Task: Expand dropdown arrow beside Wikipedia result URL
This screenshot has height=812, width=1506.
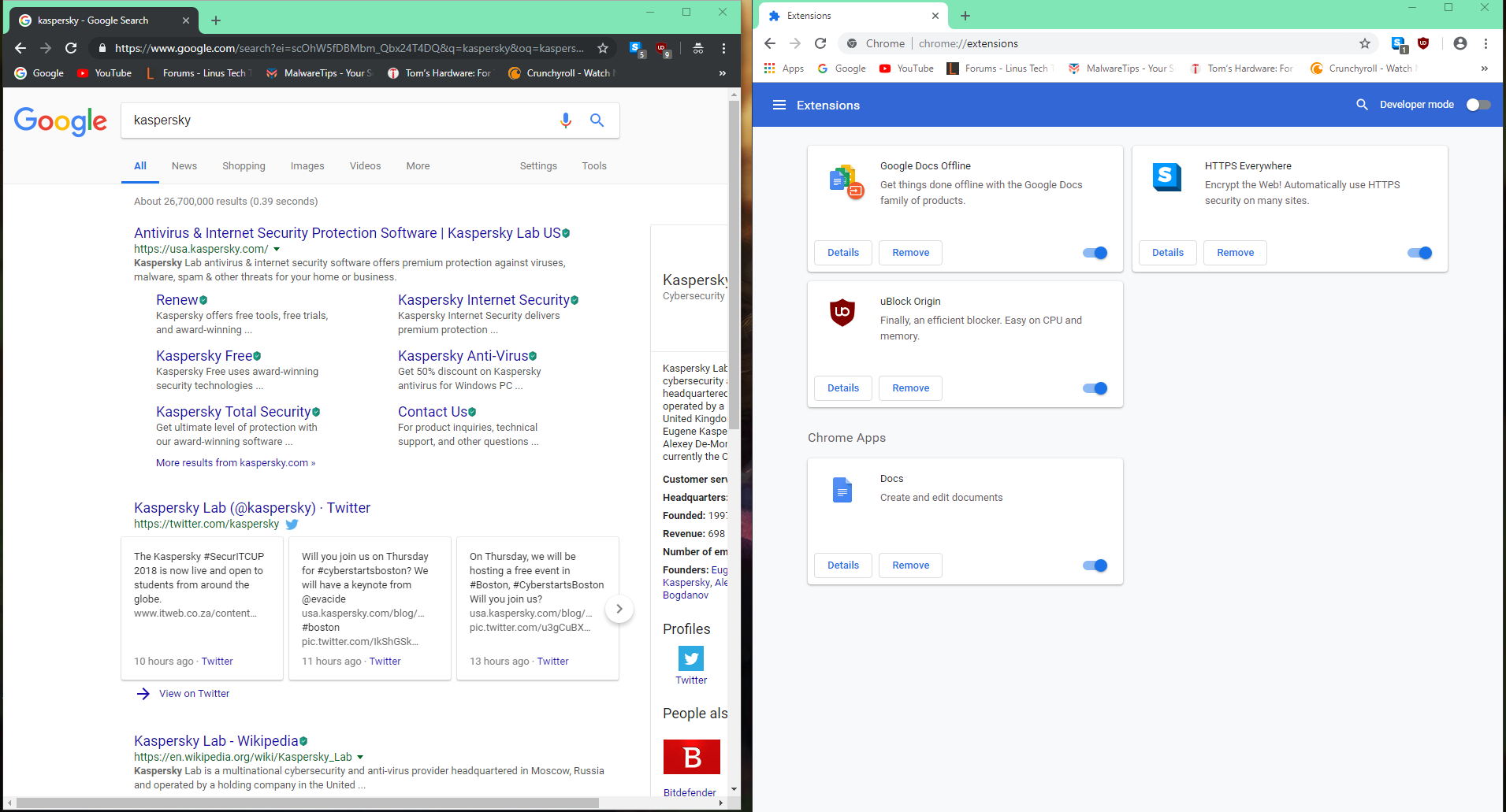Action: [x=360, y=757]
